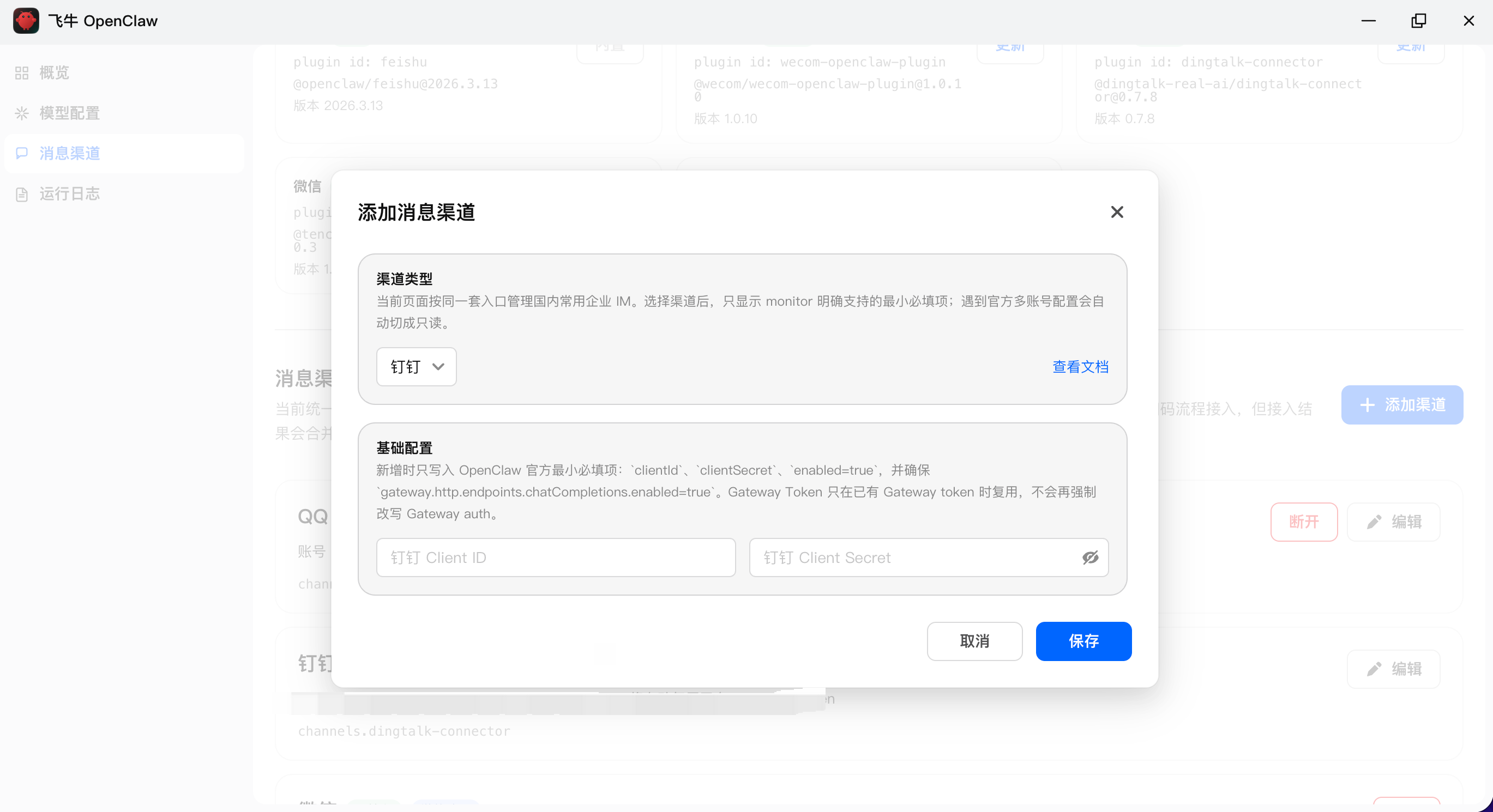Open the 查看文档 link

point(1080,367)
